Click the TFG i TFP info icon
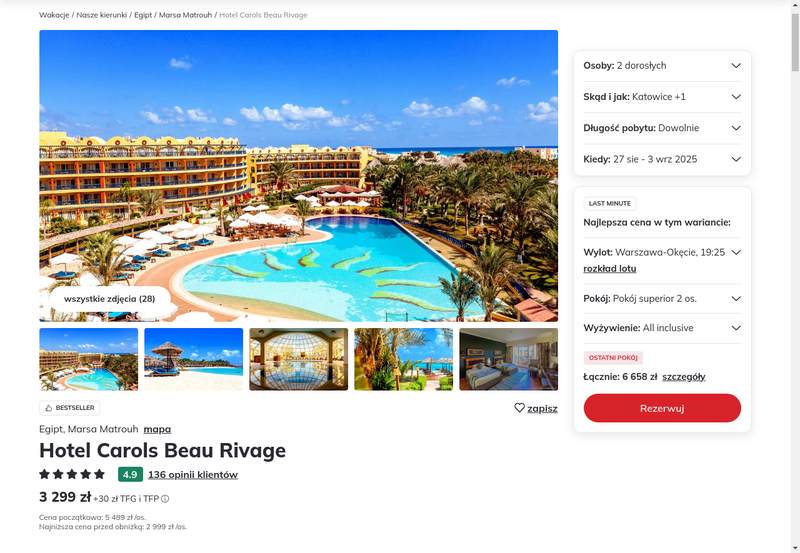Screen dimensions: 800x553 click(165, 499)
